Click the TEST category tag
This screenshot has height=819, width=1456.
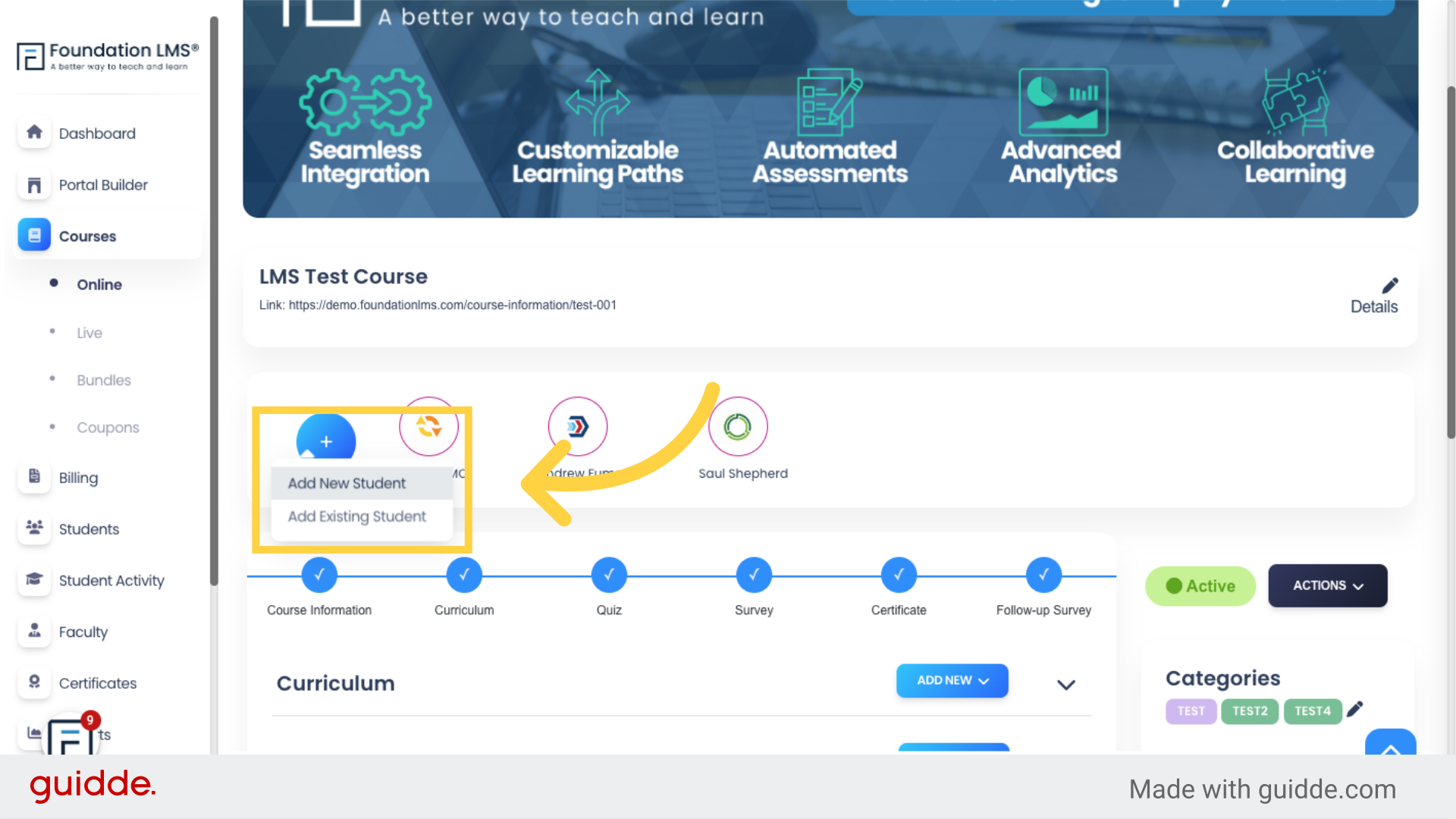pyautogui.click(x=1191, y=711)
